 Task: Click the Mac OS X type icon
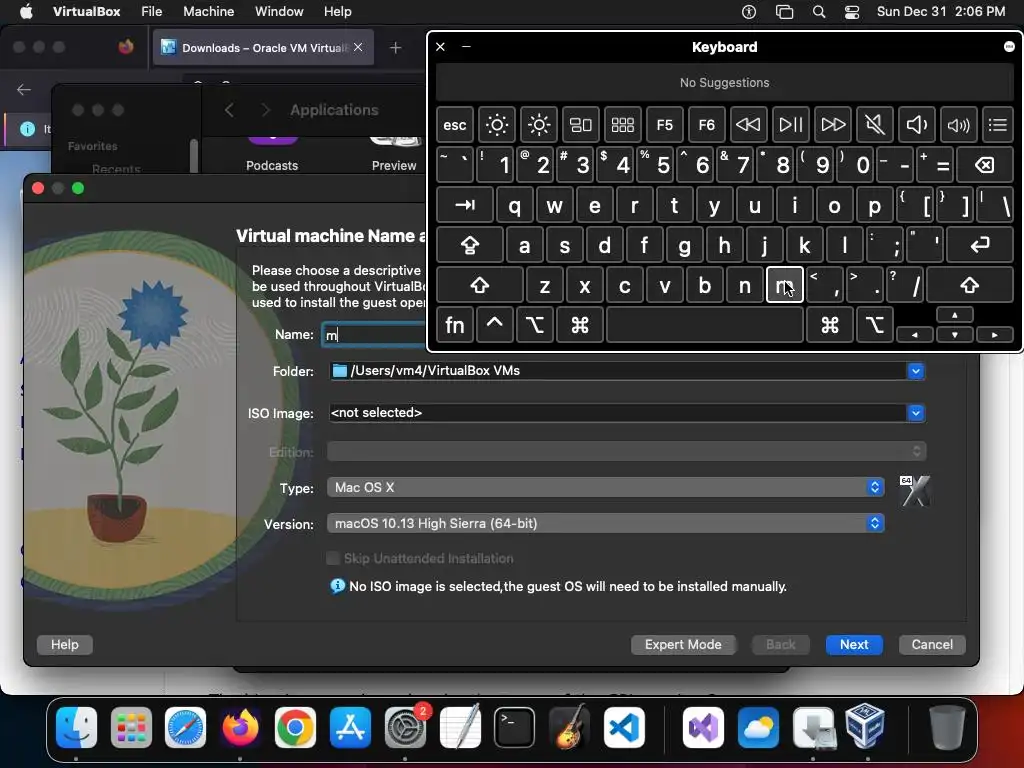click(x=914, y=491)
